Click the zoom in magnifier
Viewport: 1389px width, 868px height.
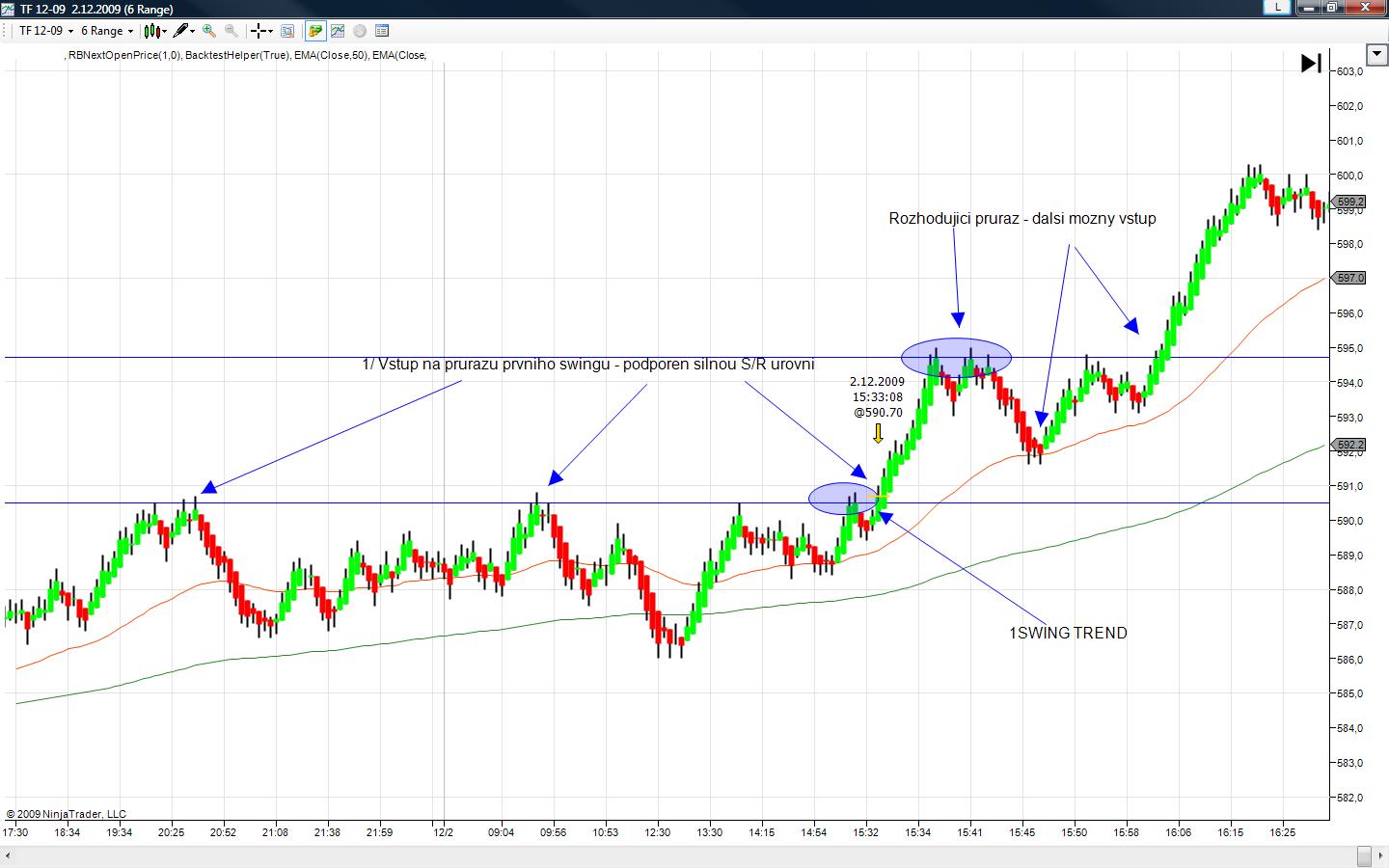(x=209, y=31)
